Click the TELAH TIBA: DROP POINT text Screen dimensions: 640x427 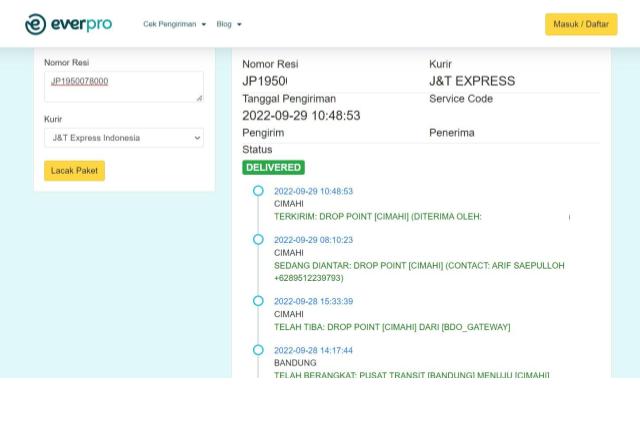(x=392, y=327)
